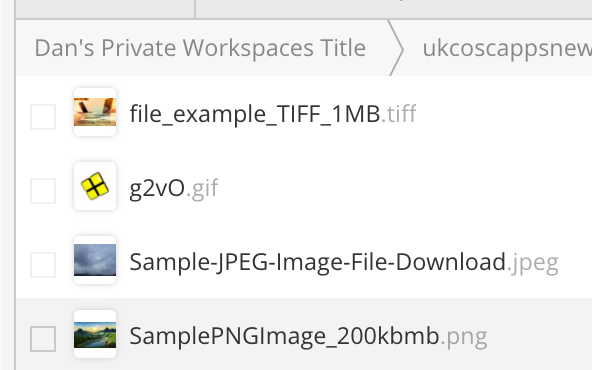Open Sample-JPEG-Image-File-Download.jpeg by its name
The image size is (592, 370).
pyautogui.click(x=344, y=262)
